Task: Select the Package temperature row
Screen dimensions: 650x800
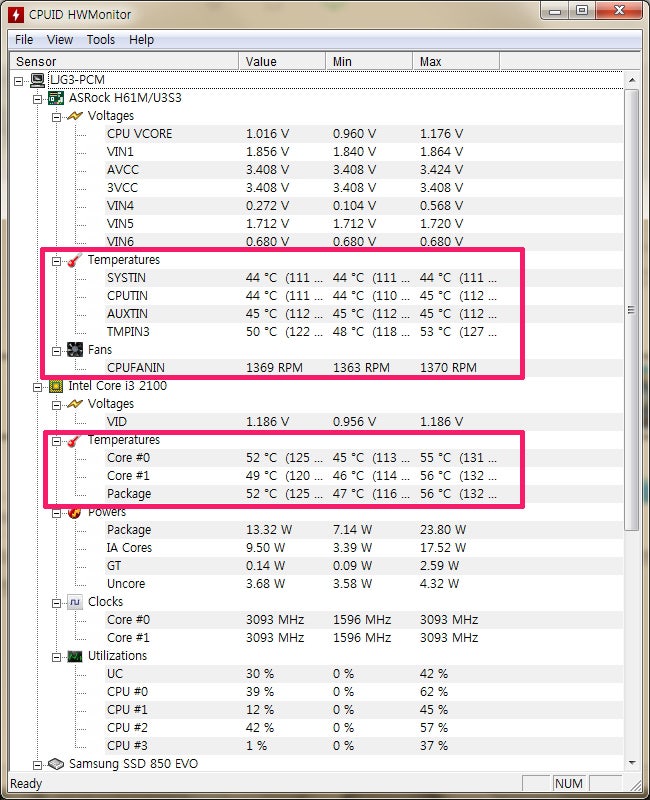Action: (364, 493)
